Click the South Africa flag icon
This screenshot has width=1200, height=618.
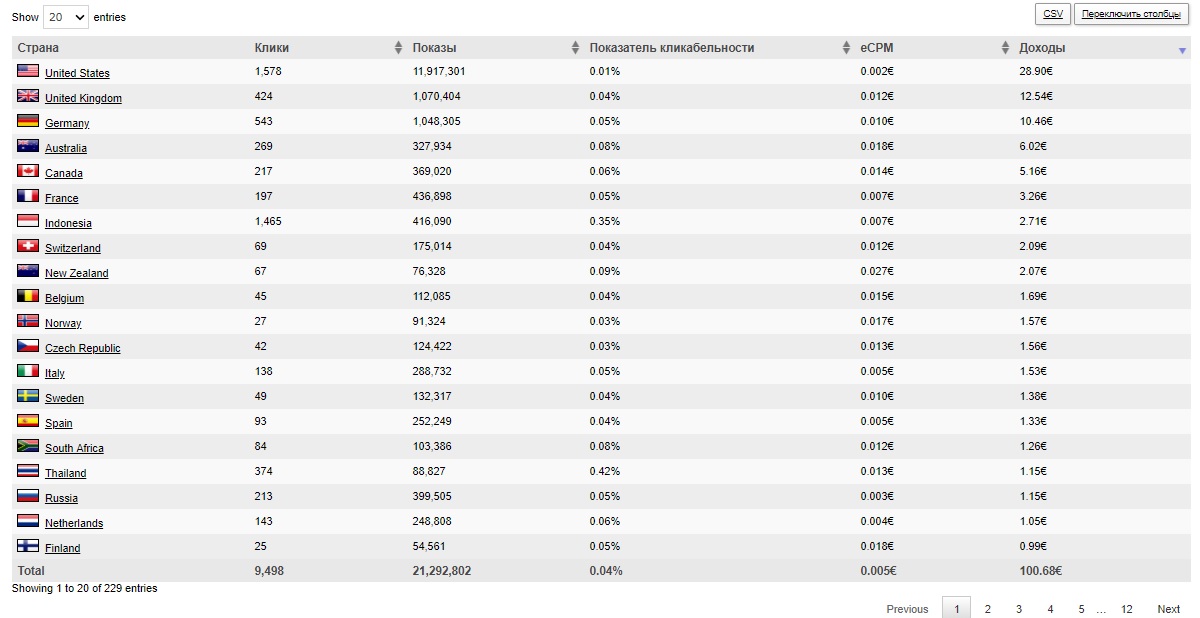[x=28, y=446]
